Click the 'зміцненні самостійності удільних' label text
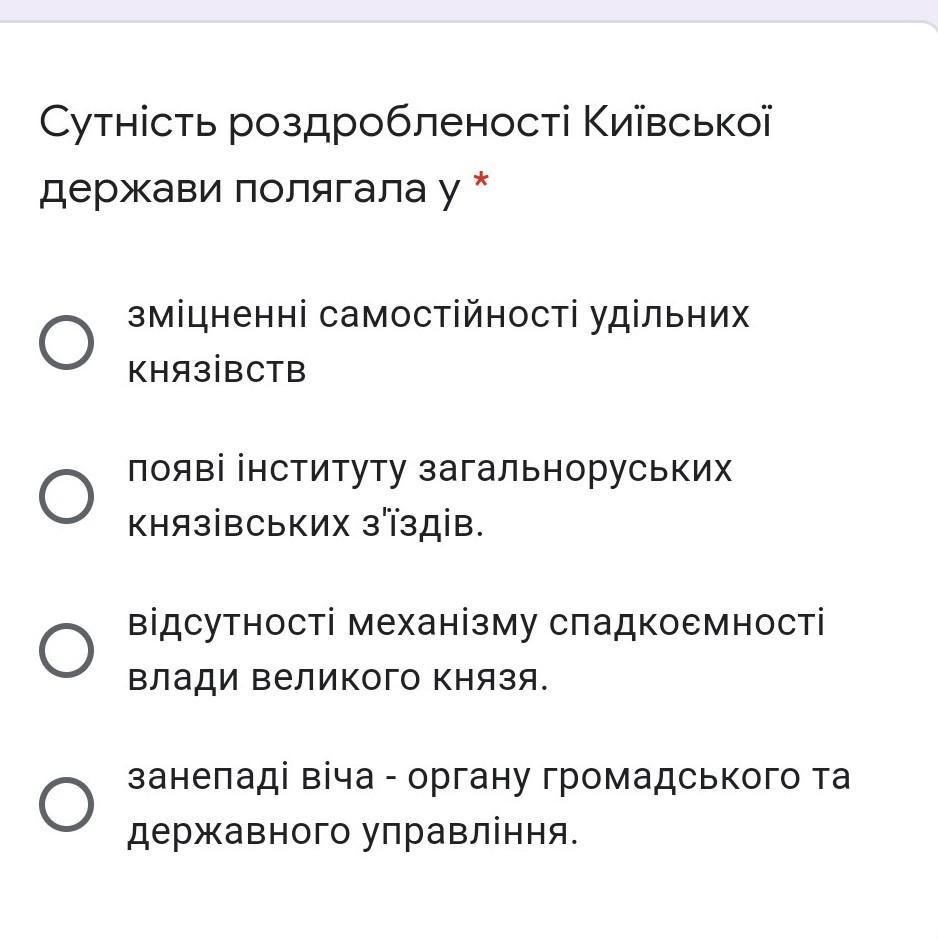 click(x=438, y=315)
